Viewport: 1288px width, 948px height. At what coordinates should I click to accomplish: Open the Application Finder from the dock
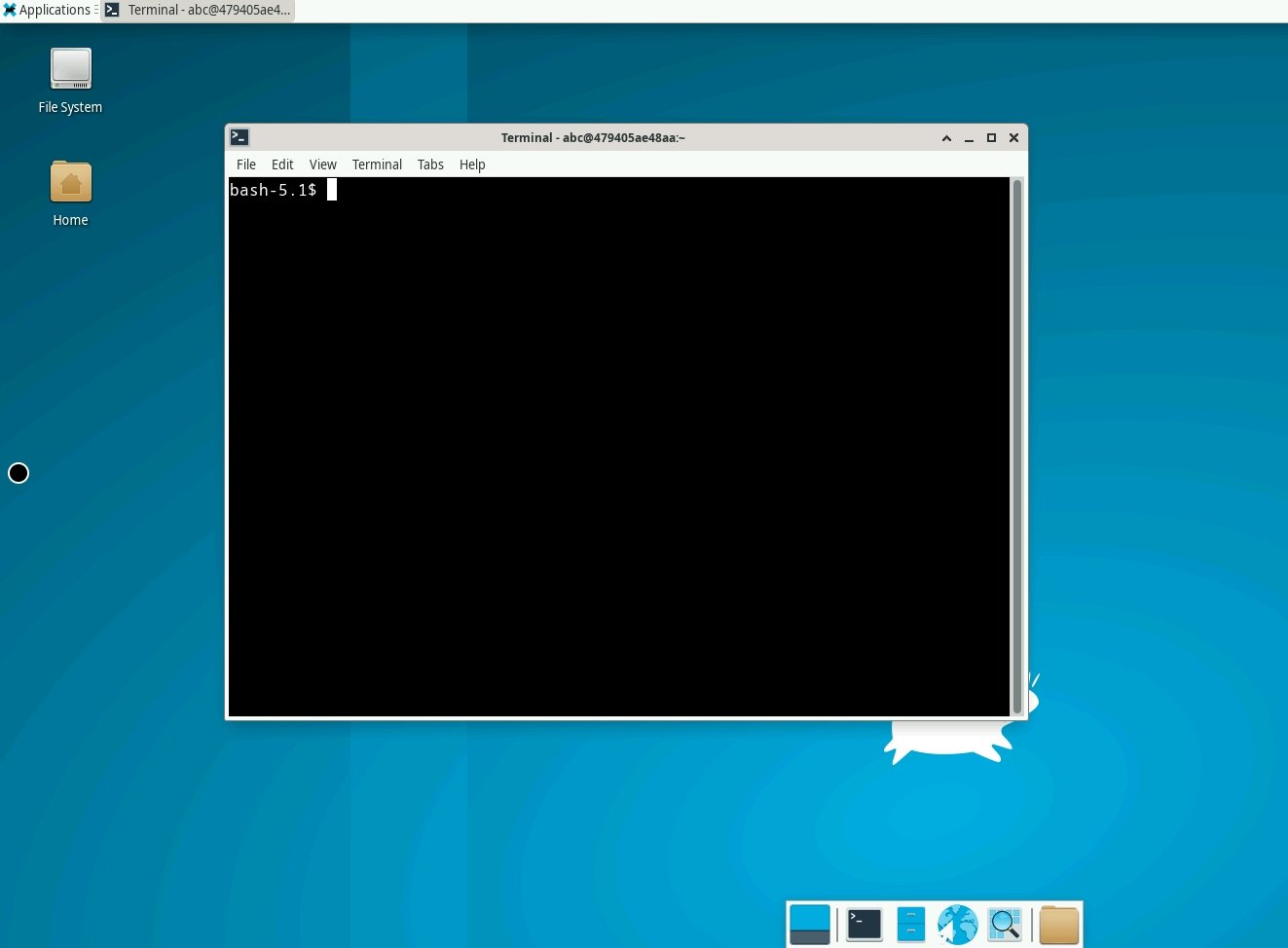point(1004,924)
